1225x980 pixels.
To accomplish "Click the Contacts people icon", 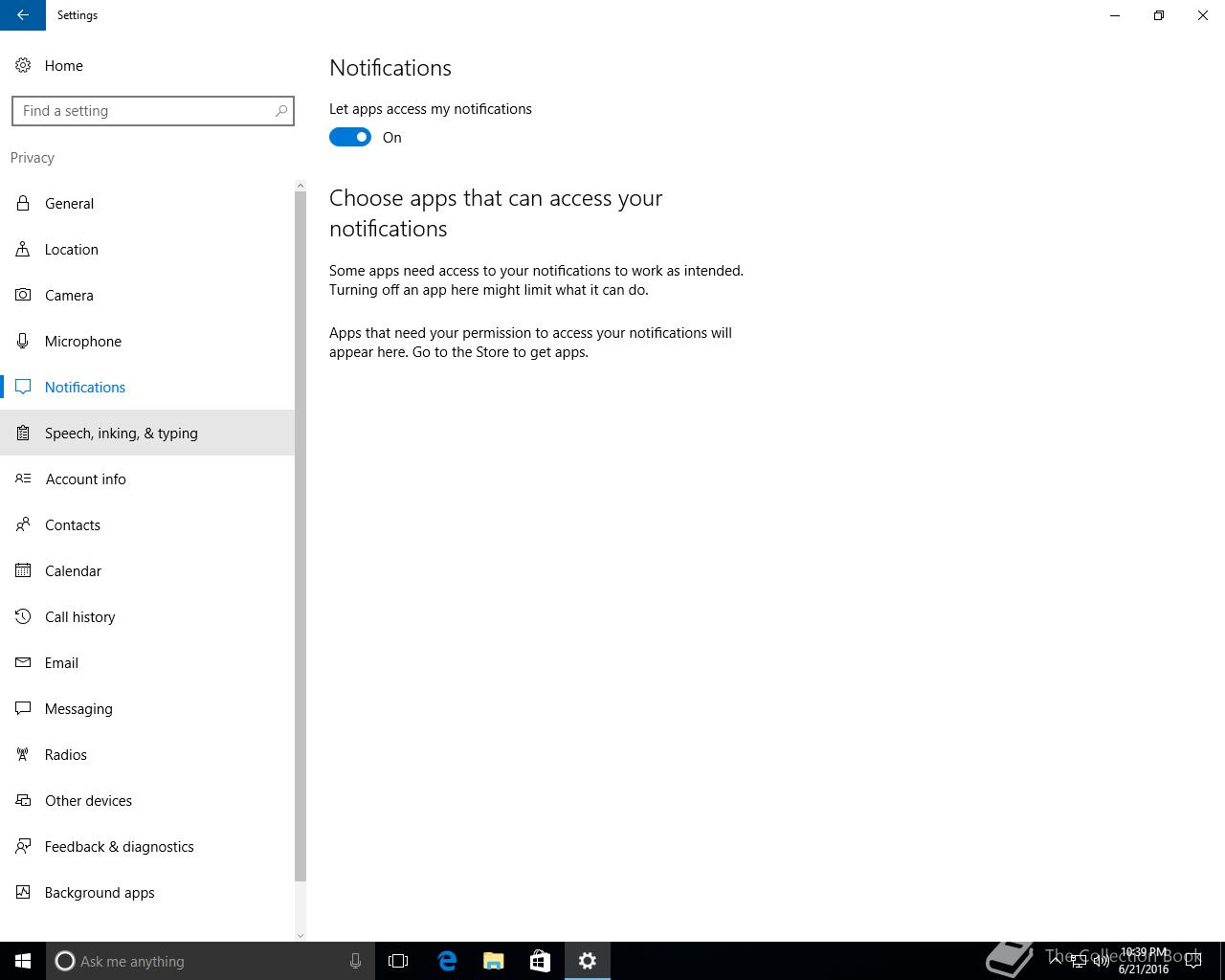I will point(23,524).
